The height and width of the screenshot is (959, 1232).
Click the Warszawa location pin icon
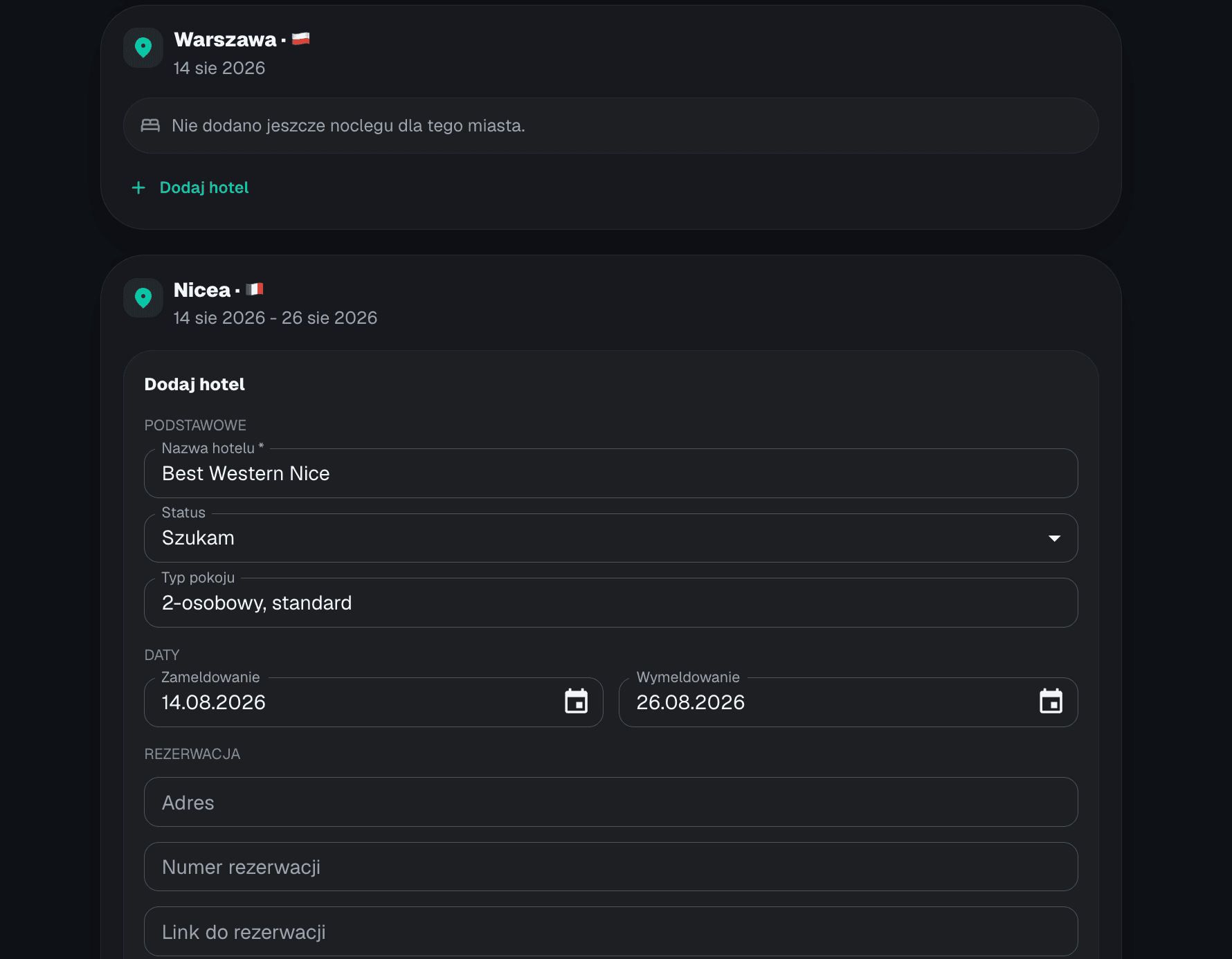(x=143, y=48)
